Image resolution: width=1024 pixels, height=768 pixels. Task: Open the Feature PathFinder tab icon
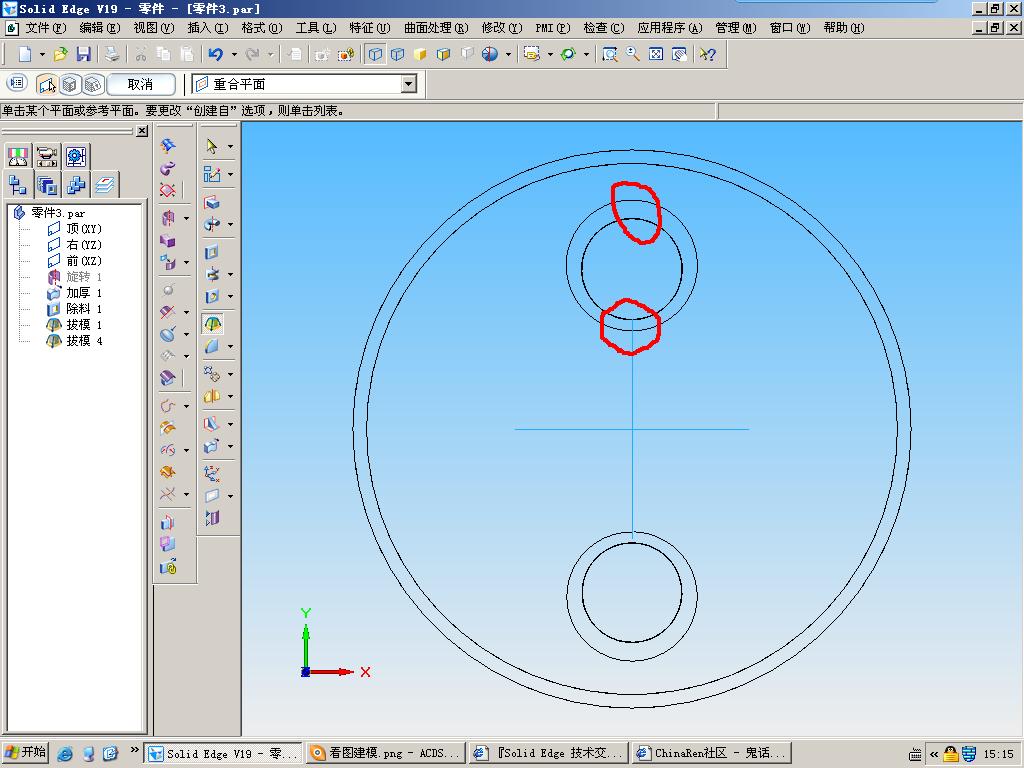pyautogui.click(x=18, y=185)
